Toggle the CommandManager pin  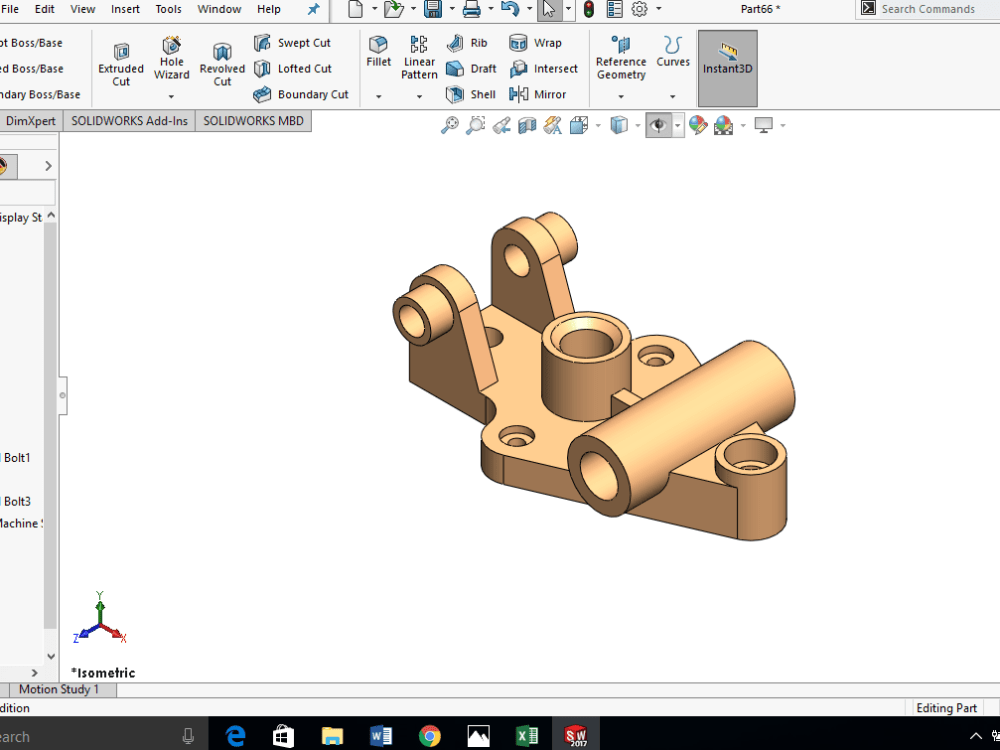click(x=313, y=10)
